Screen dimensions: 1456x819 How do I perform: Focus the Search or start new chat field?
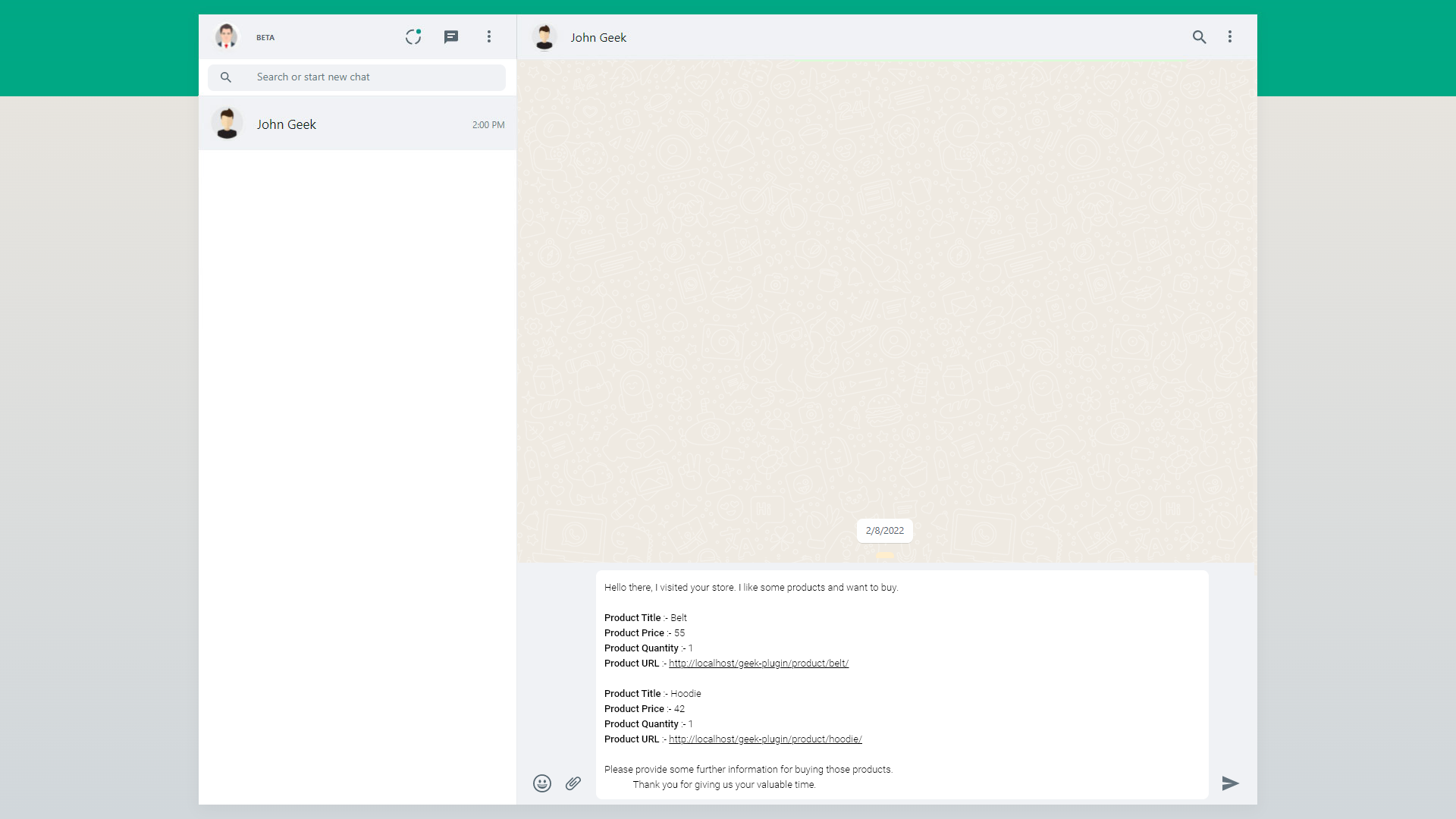357,77
